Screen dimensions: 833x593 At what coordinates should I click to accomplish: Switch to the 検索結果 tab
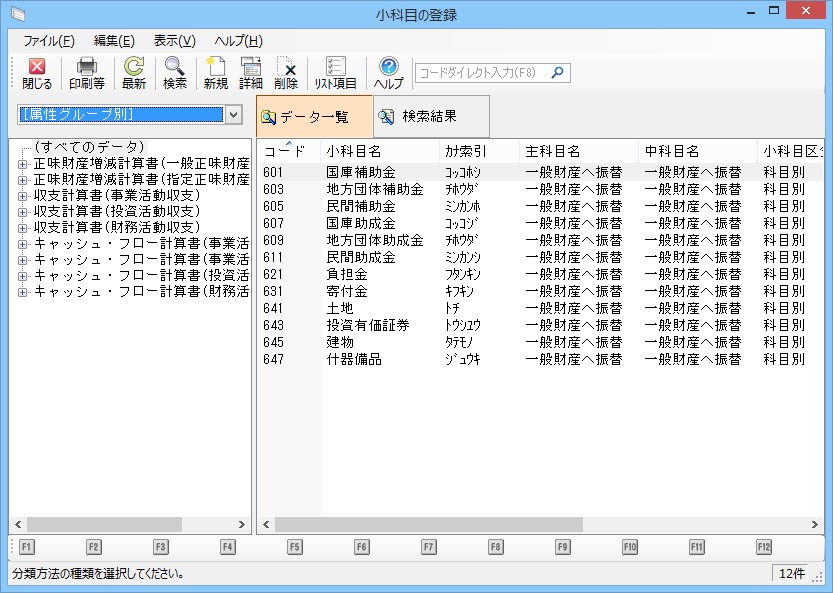click(x=431, y=117)
